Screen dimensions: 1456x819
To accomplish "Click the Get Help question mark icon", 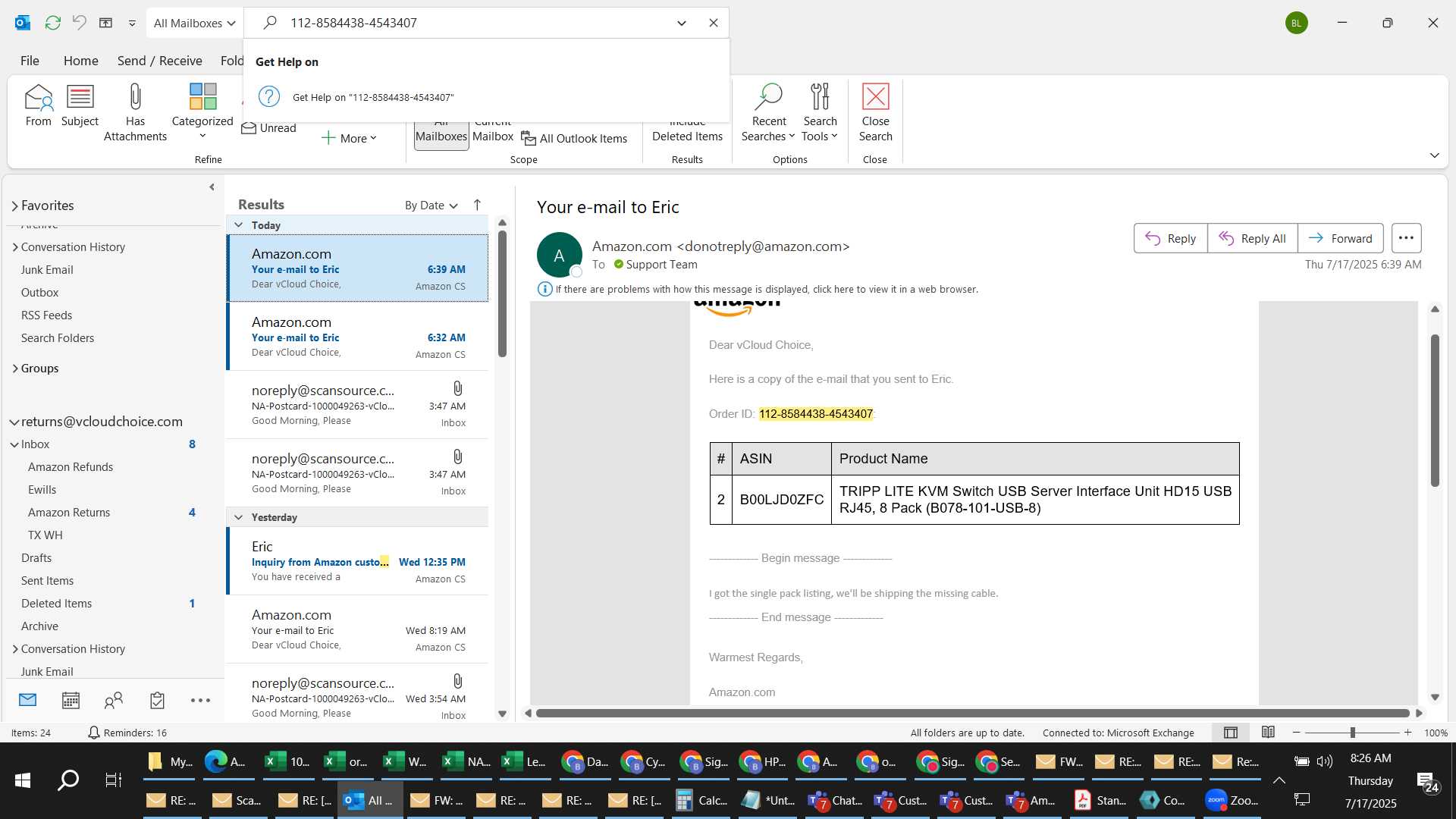I will click(x=269, y=97).
